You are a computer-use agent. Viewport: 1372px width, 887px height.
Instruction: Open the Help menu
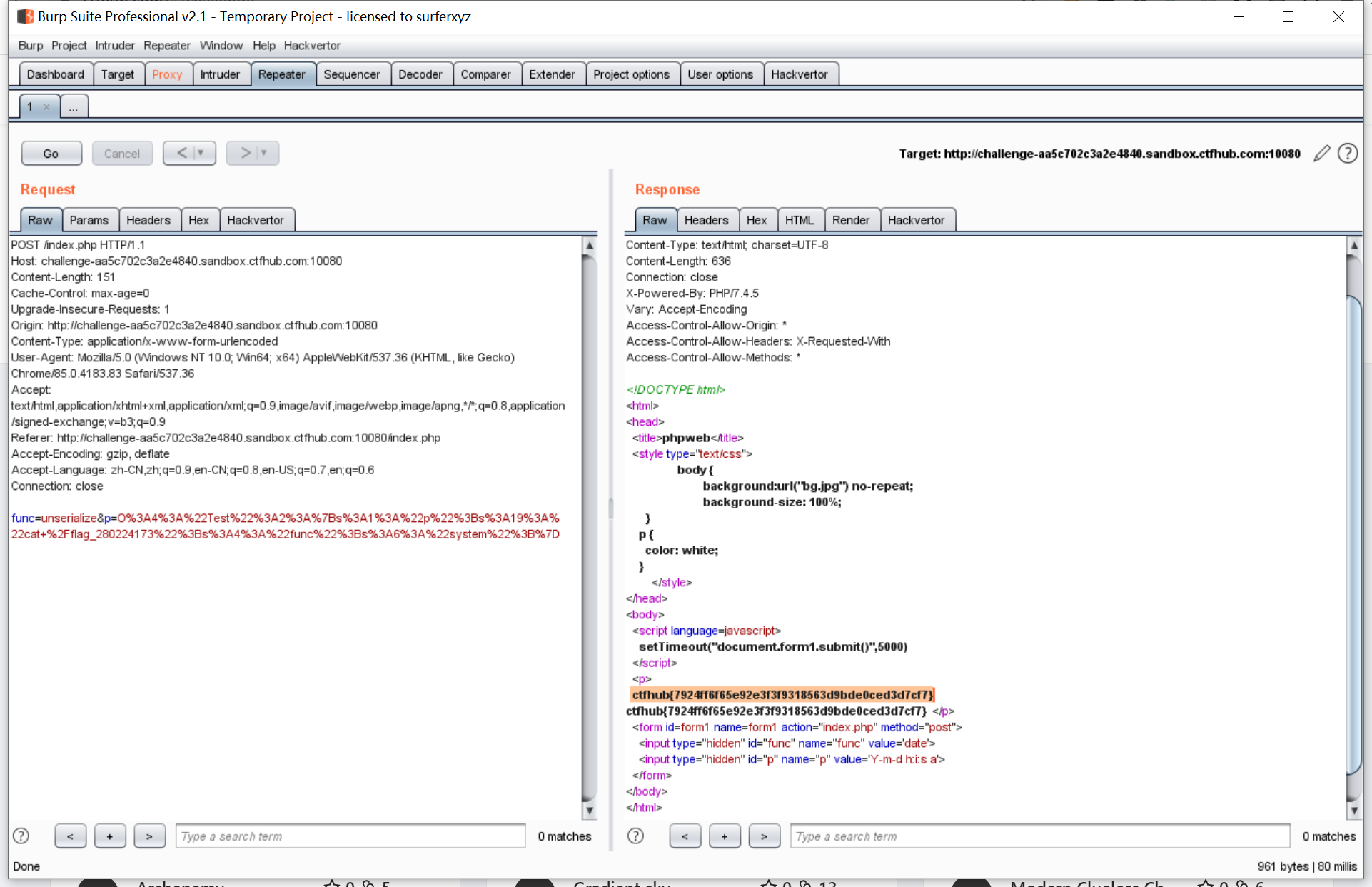[x=263, y=46]
